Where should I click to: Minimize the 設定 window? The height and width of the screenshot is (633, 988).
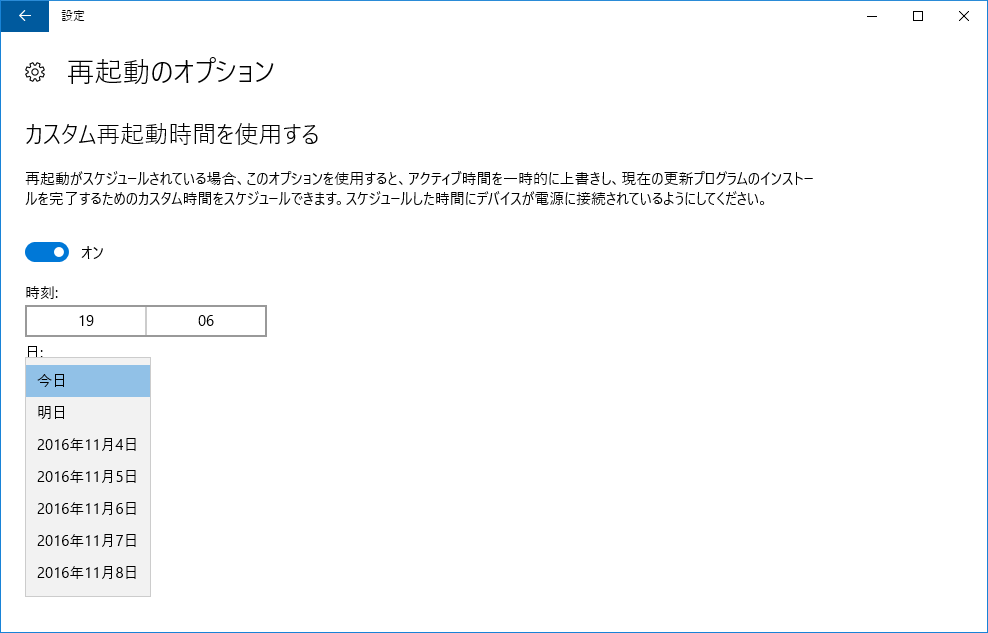coord(872,16)
